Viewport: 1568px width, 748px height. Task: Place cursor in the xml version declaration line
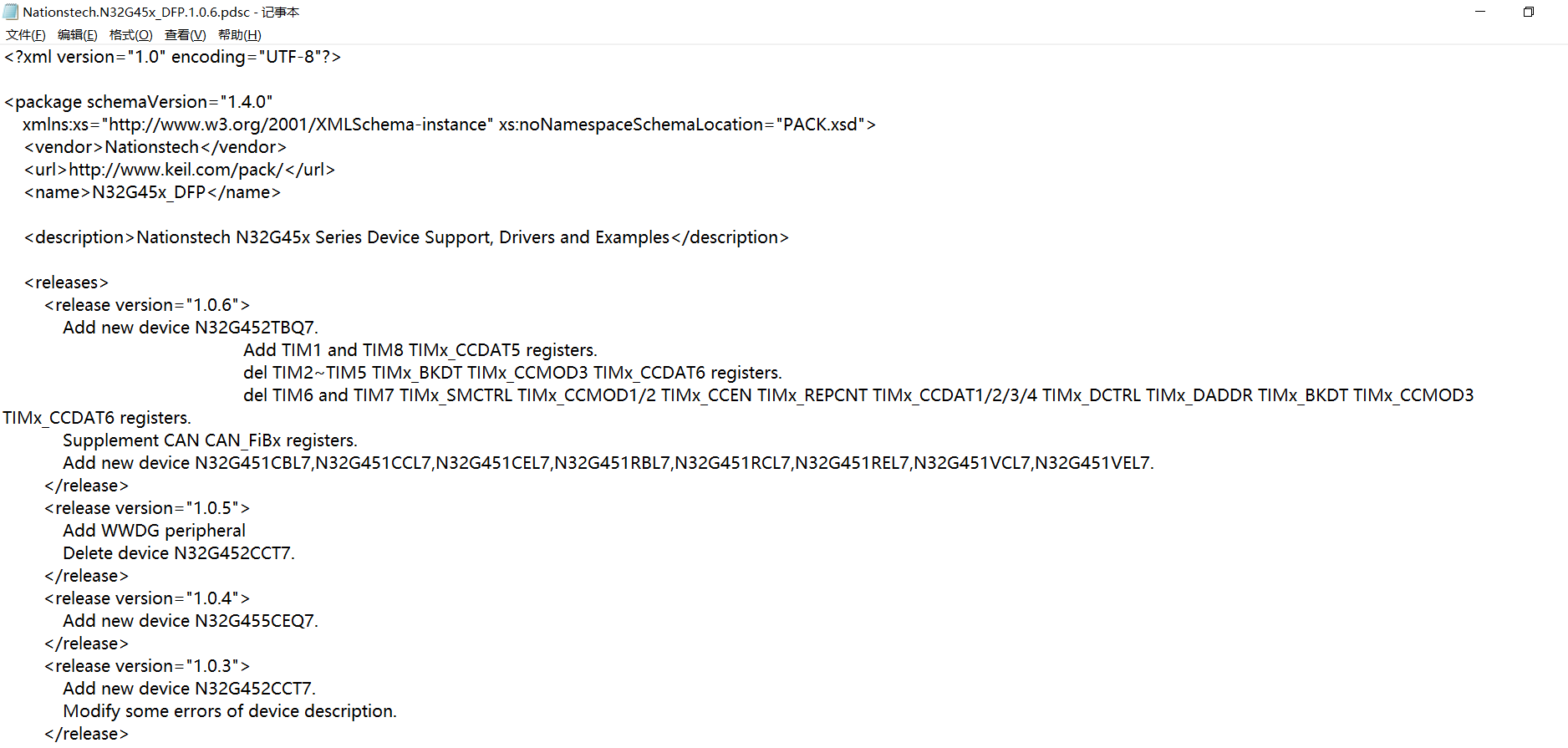point(172,57)
